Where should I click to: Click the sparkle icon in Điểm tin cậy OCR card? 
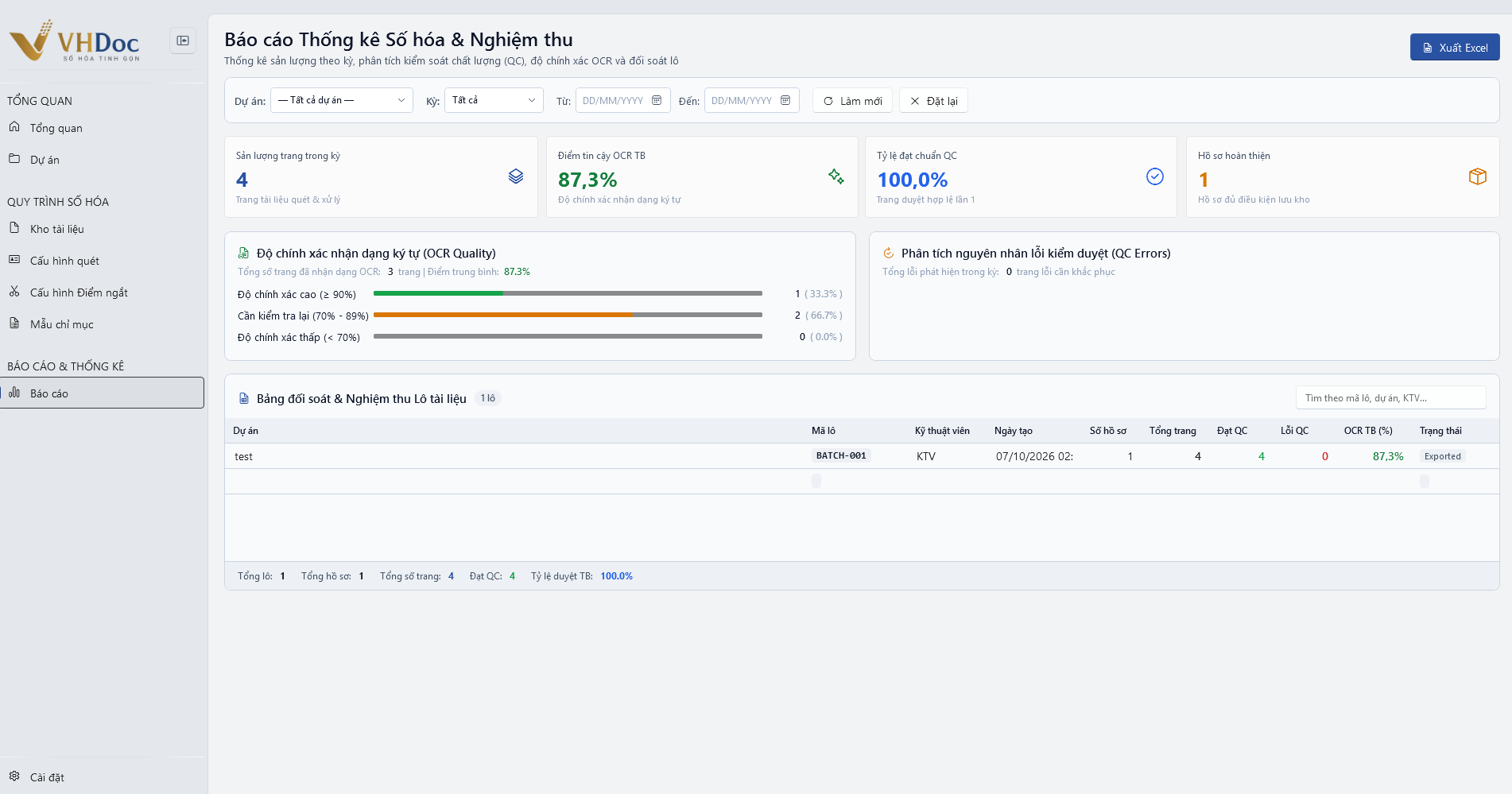pos(836,176)
